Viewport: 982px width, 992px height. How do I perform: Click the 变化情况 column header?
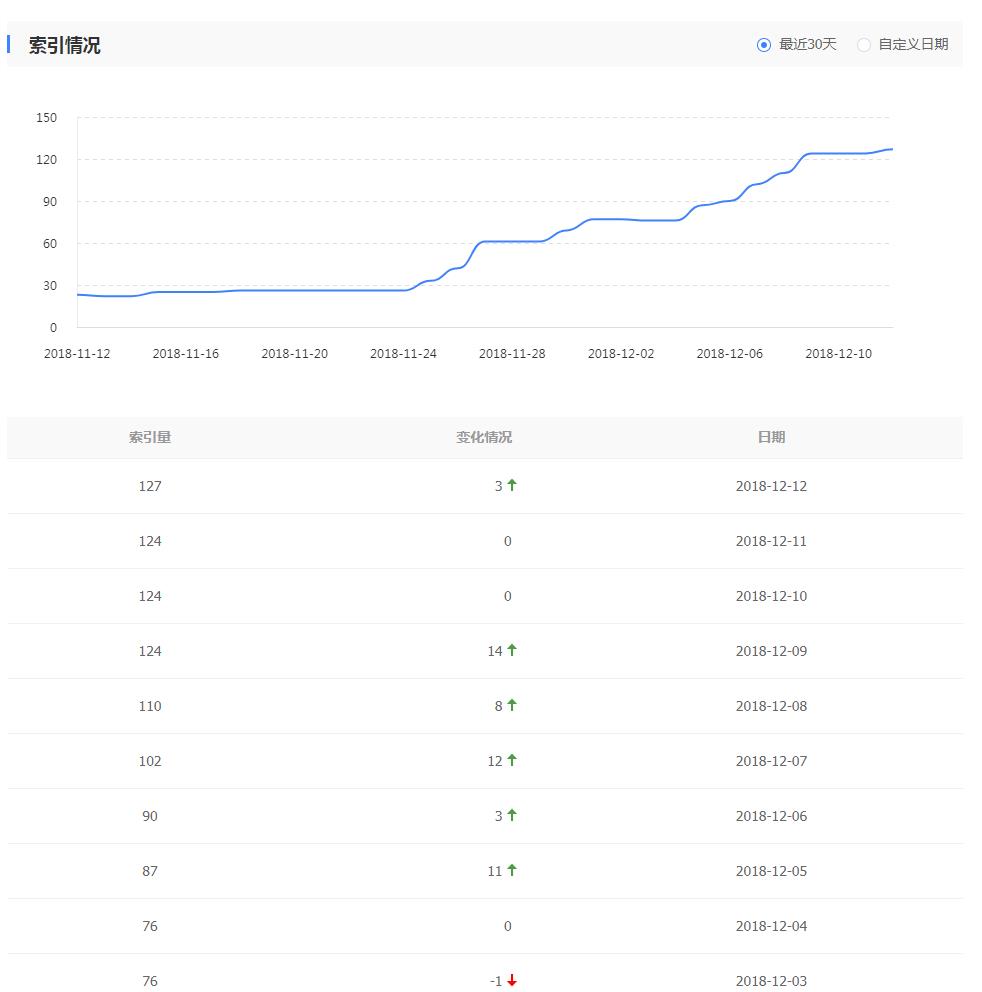[484, 437]
